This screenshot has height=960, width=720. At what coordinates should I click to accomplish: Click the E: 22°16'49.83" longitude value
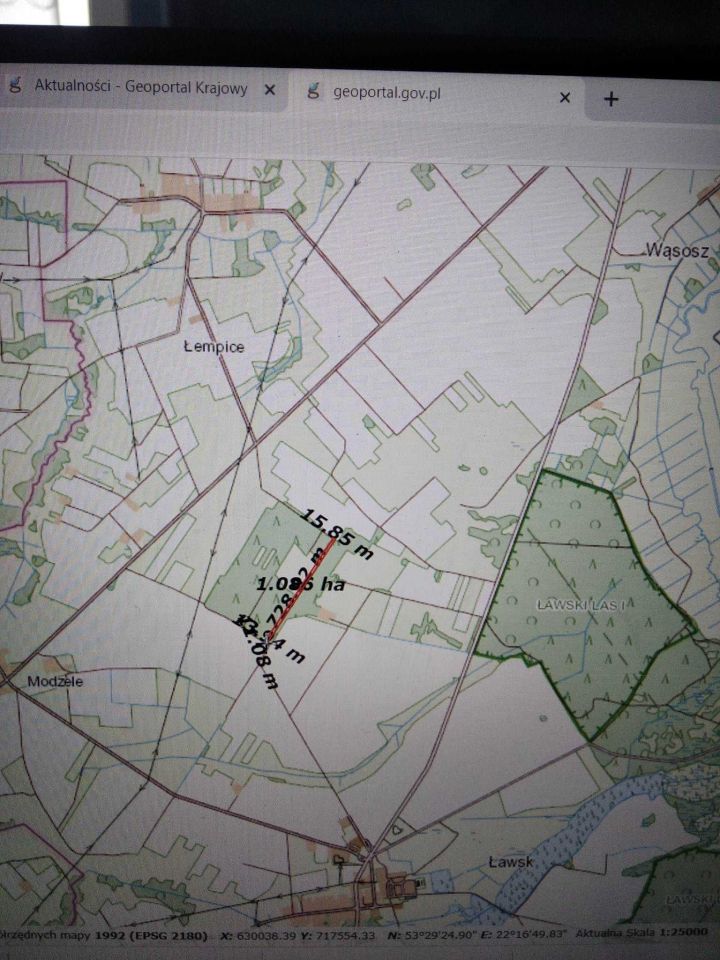[x=525, y=934]
